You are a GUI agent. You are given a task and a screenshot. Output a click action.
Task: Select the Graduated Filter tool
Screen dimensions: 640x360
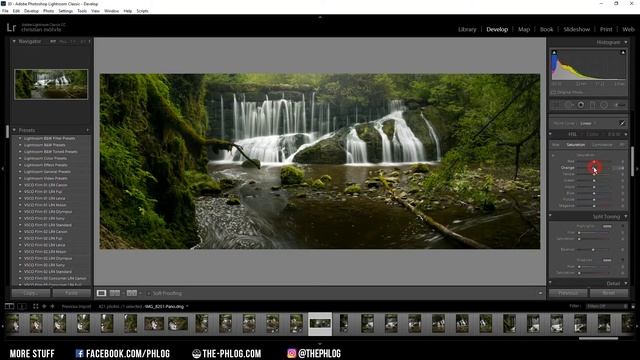(592, 105)
